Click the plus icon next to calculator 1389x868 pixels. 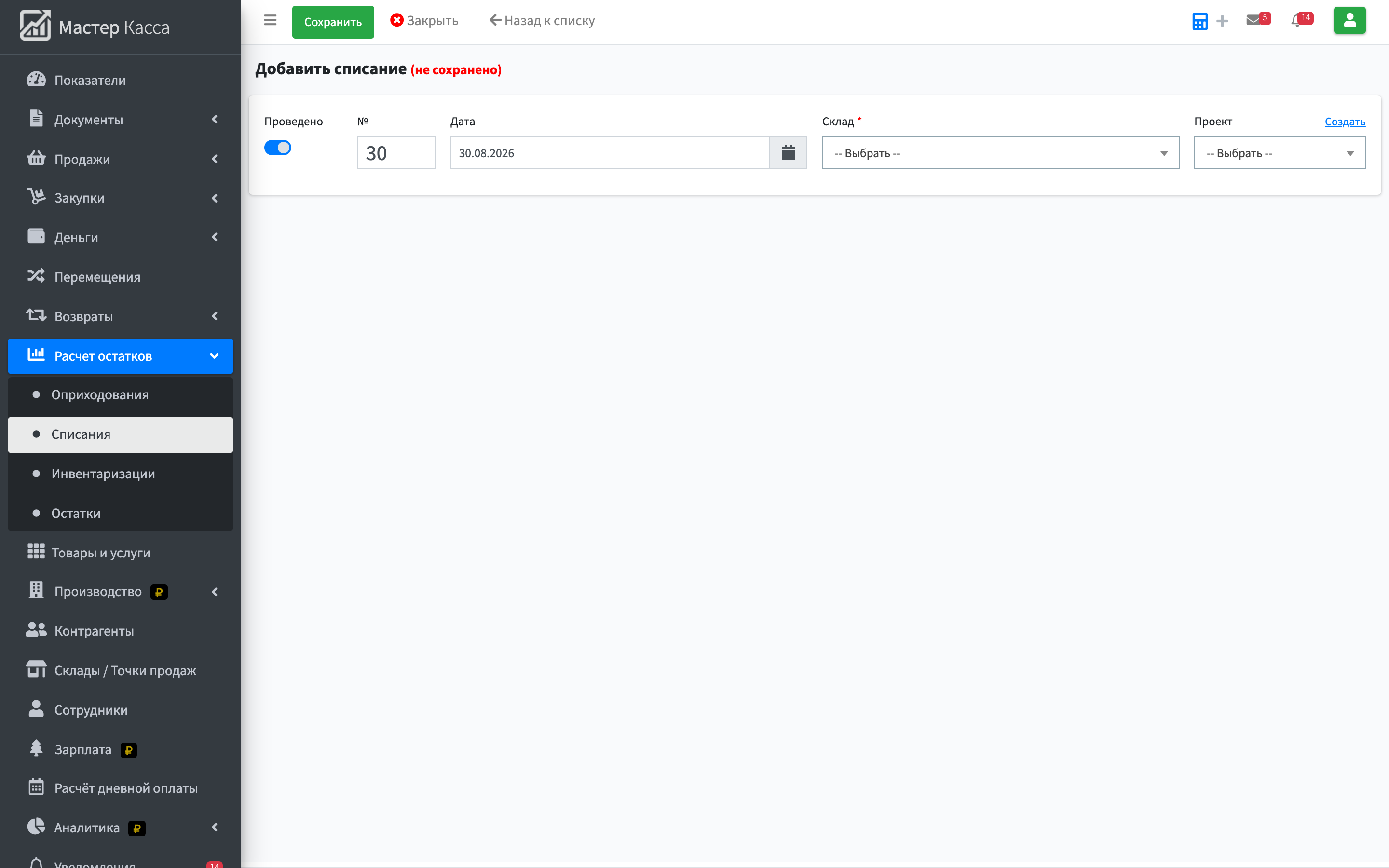pyautogui.click(x=1223, y=21)
